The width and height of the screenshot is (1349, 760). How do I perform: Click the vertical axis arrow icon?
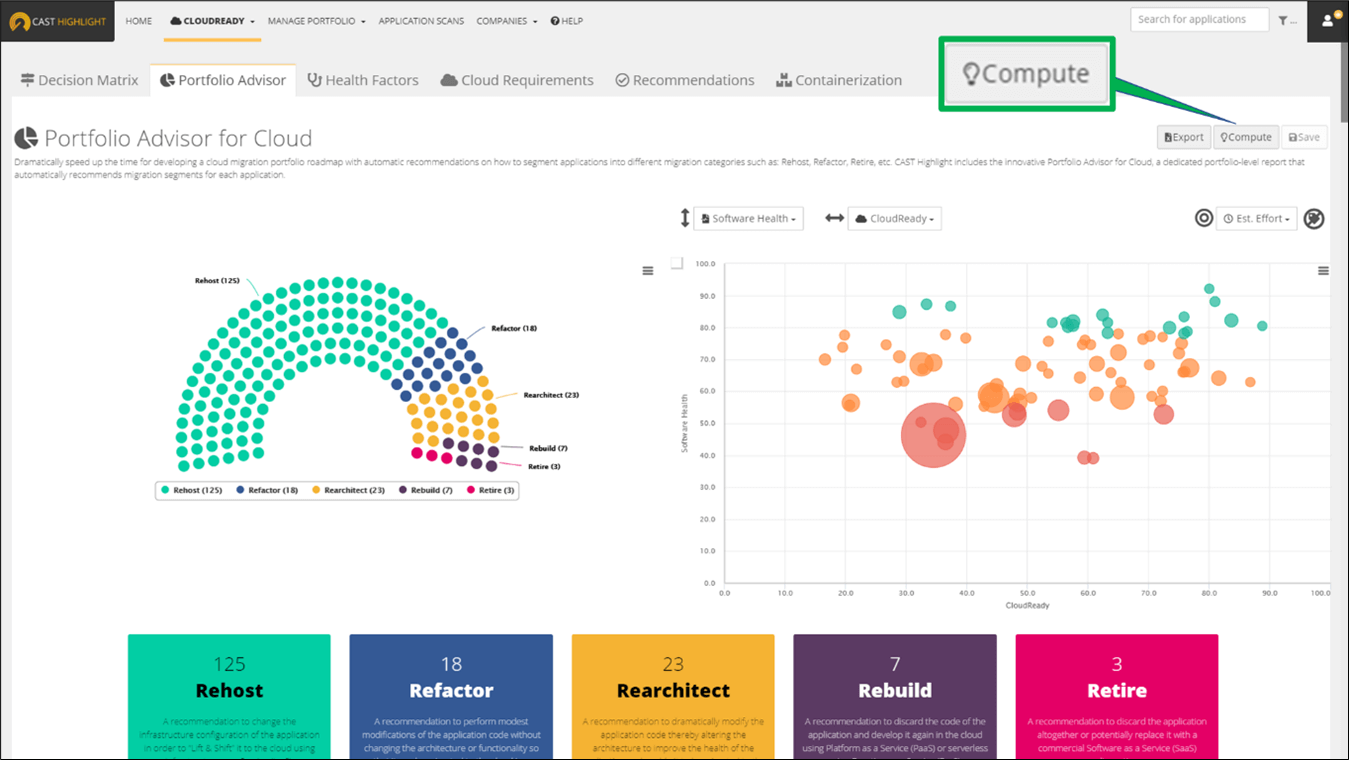[x=685, y=218]
